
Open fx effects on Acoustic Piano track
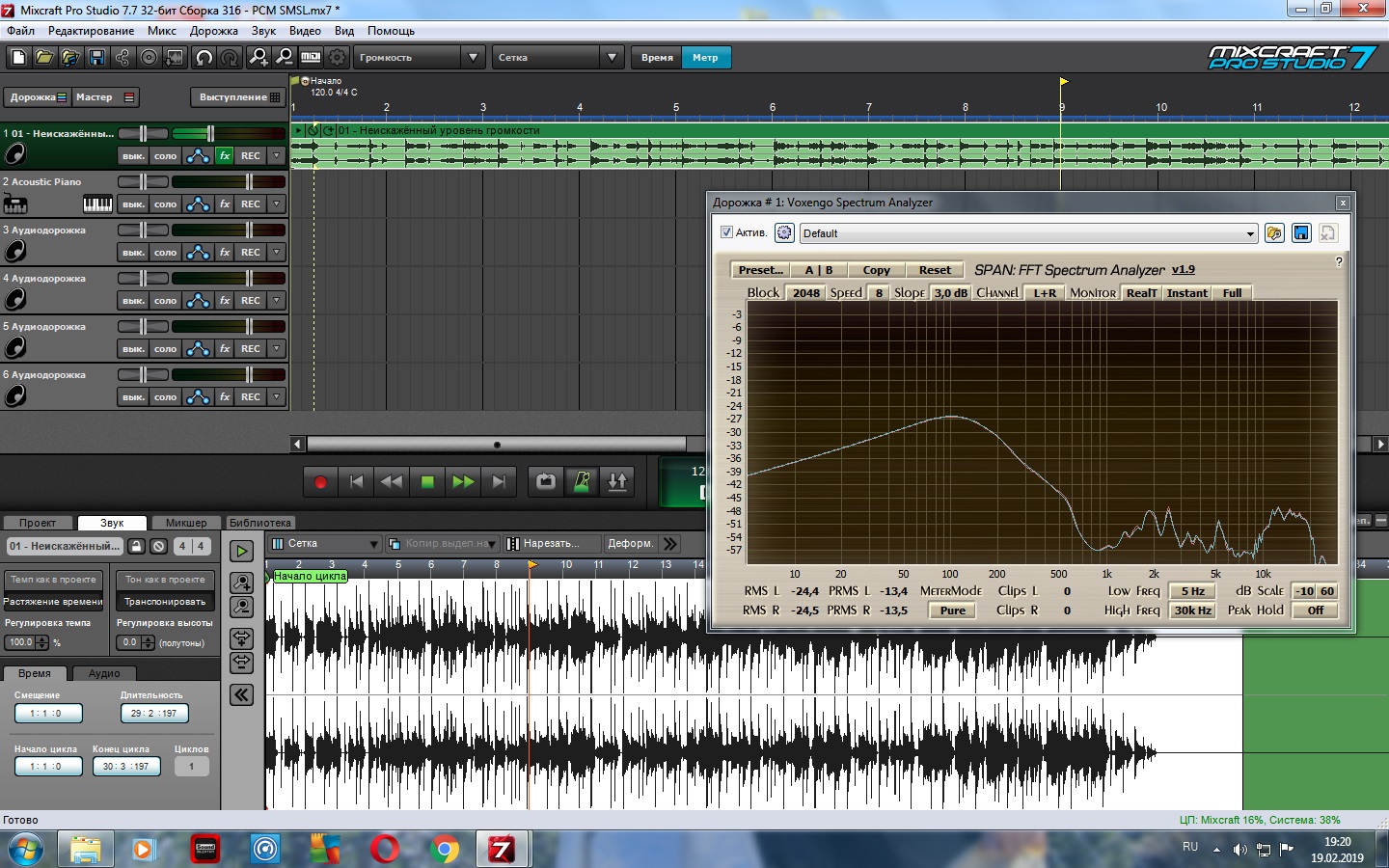(x=225, y=203)
